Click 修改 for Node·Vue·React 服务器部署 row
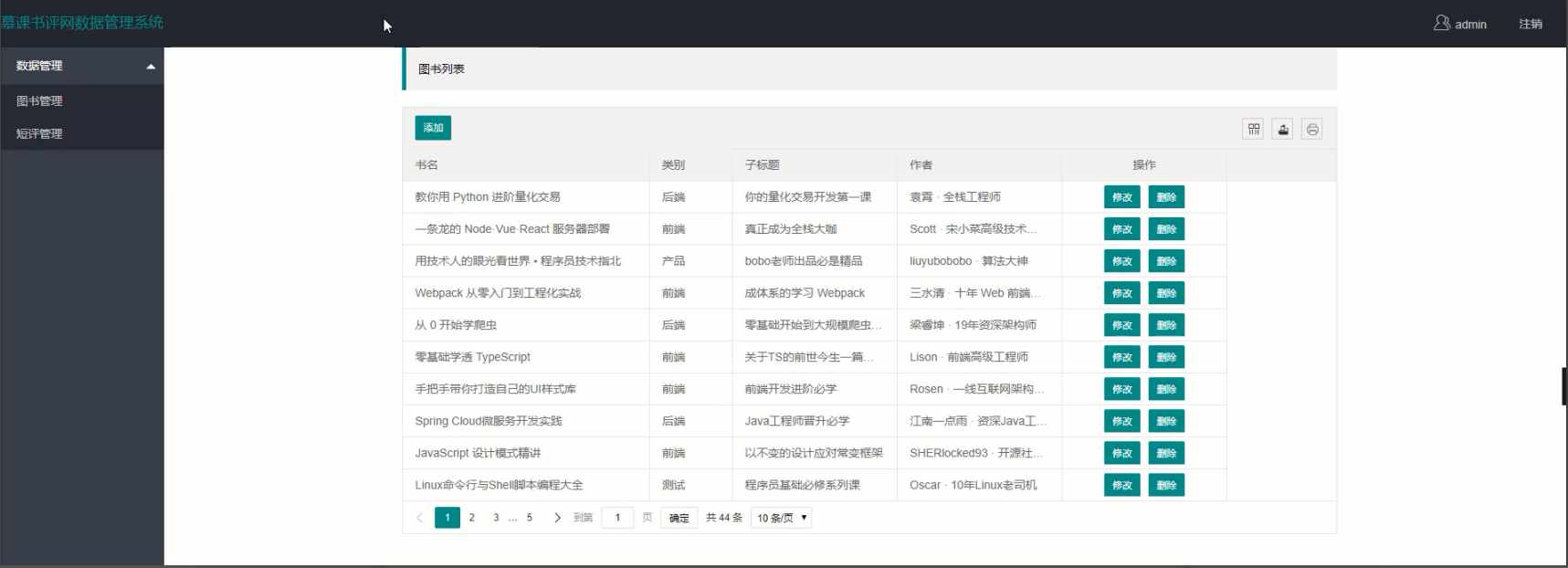This screenshot has height=568, width=1568. (1122, 229)
